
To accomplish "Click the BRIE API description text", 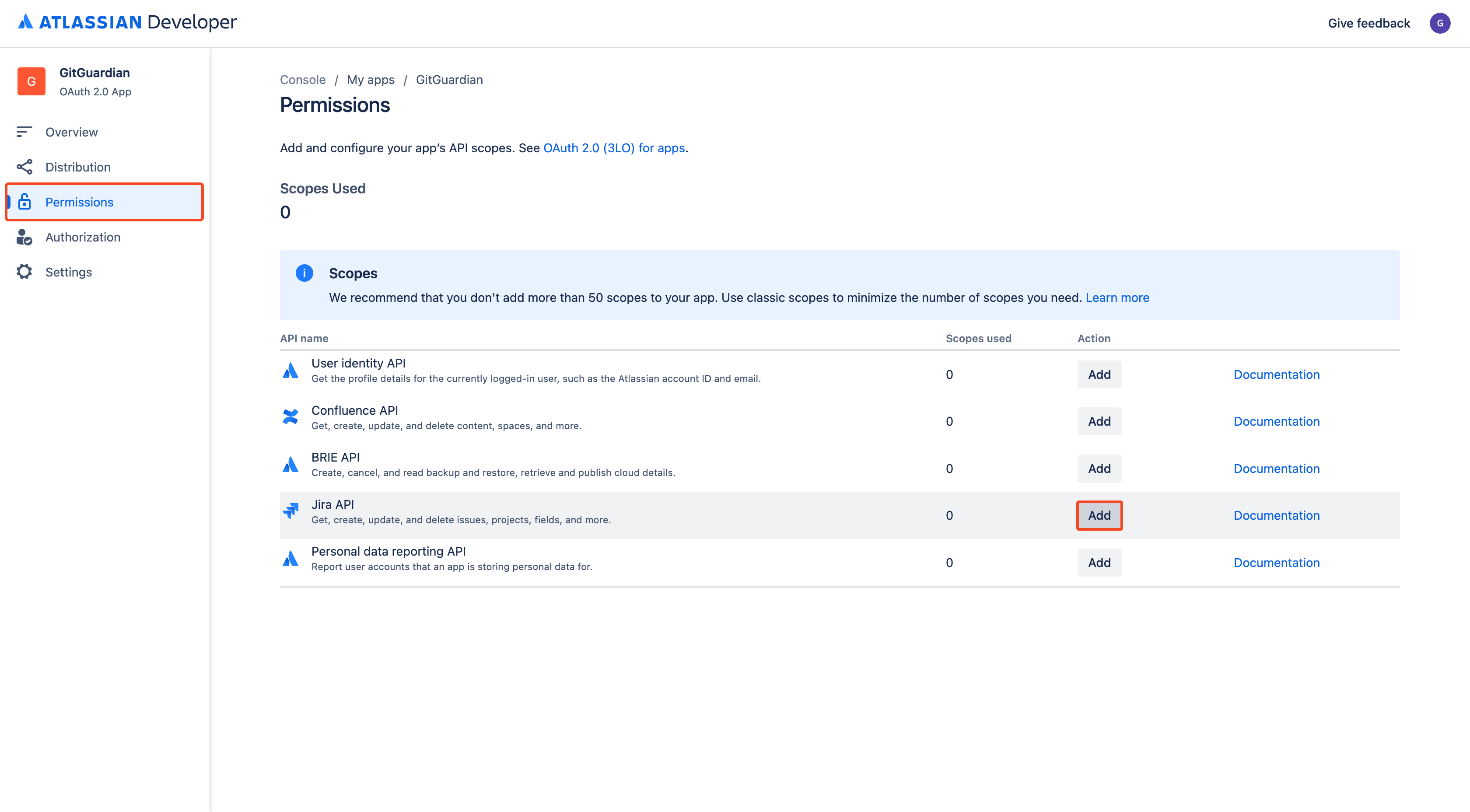I will click(493, 472).
